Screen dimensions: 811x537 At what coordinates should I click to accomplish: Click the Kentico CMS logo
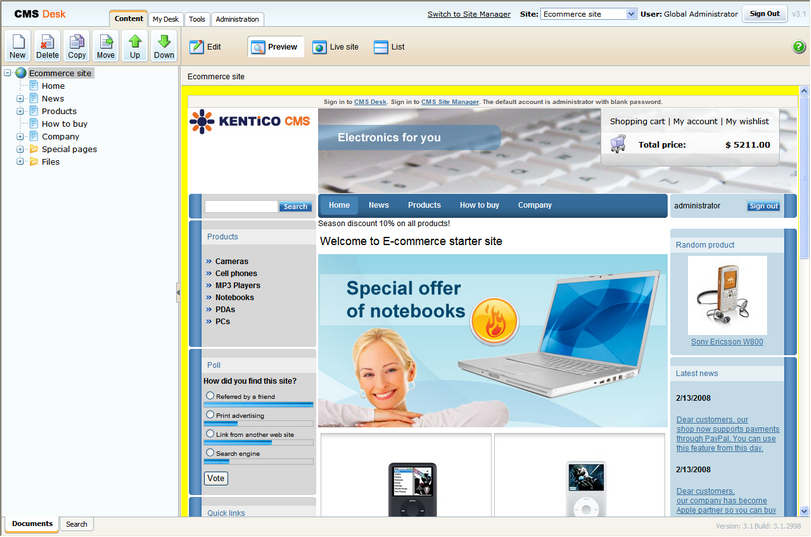250,121
